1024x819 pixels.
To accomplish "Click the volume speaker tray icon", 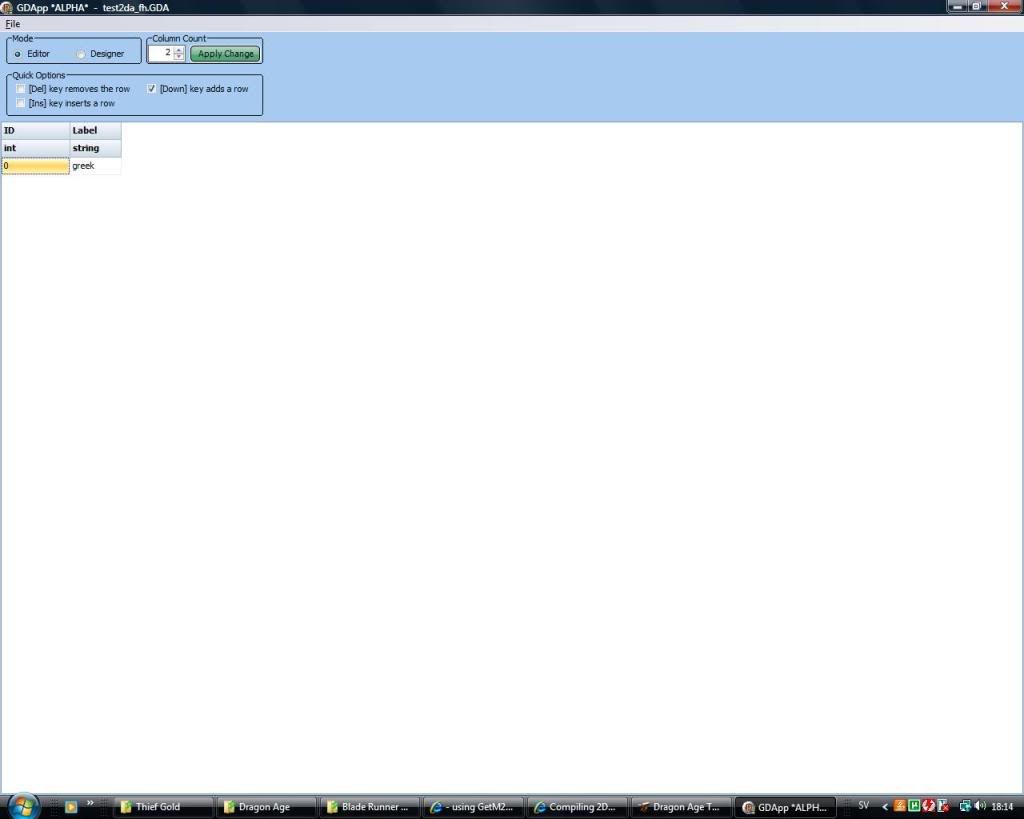I will coord(982,806).
